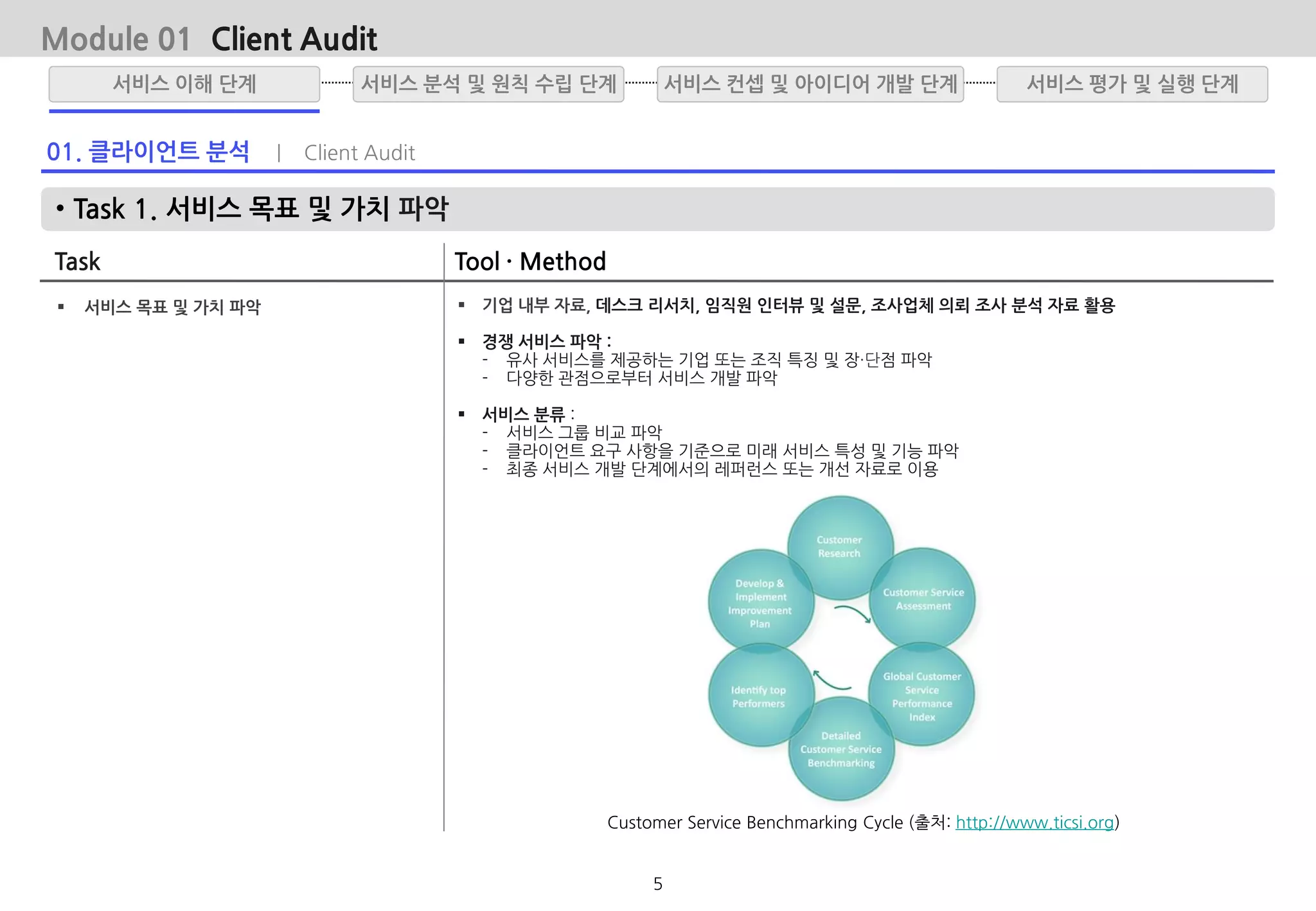
Task: Click the Customer Research circle
Action: coord(840,547)
